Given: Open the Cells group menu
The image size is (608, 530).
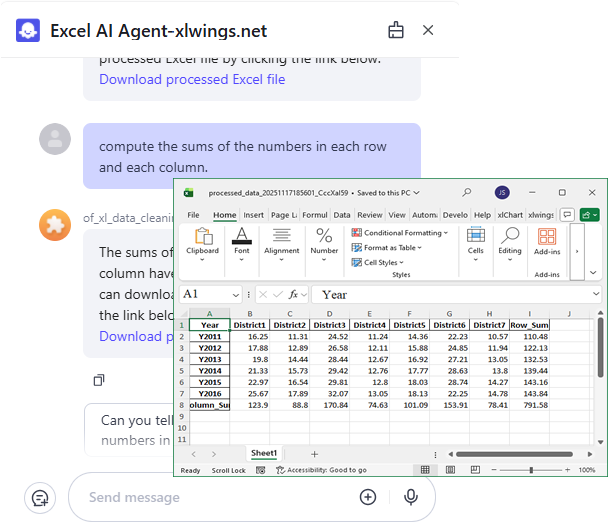Looking at the screenshot, I should [x=475, y=244].
